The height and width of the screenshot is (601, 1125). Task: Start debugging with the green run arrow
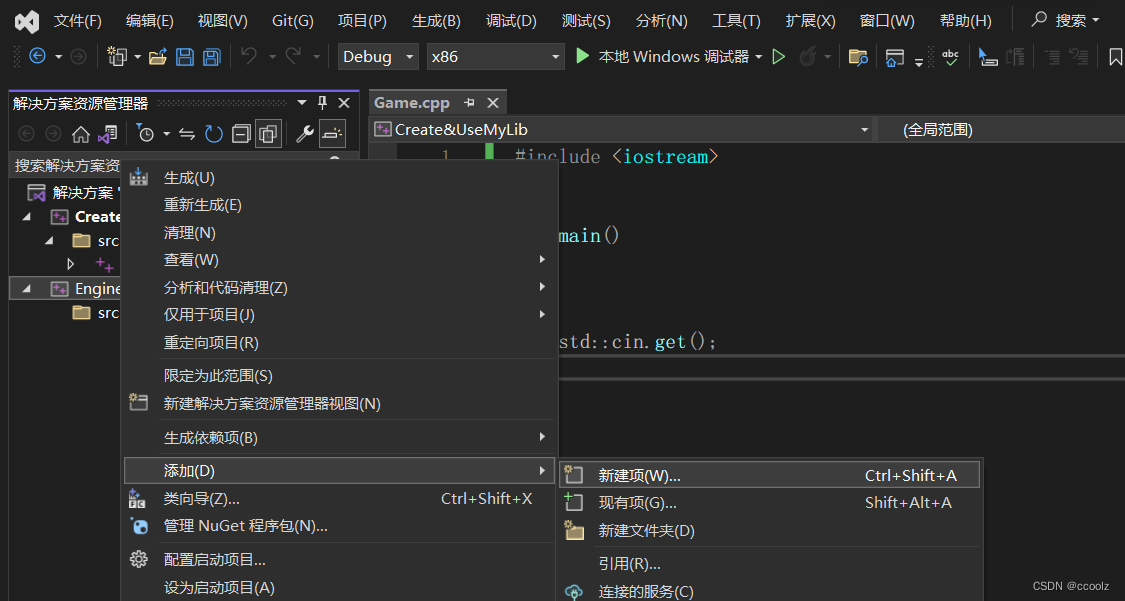(x=583, y=57)
